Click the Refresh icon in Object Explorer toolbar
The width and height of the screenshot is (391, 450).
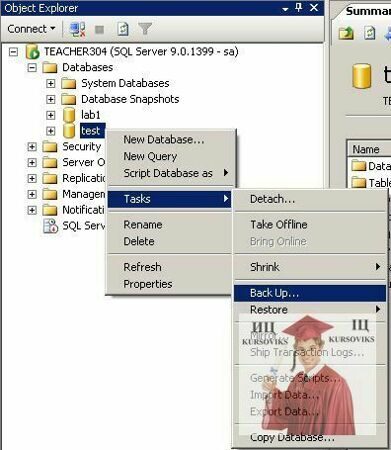coord(123,29)
